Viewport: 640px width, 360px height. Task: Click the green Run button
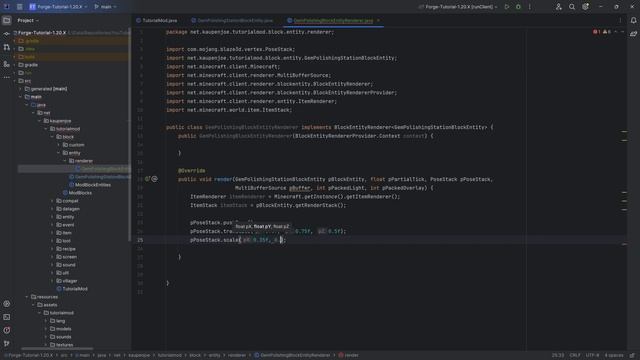click(507, 7)
